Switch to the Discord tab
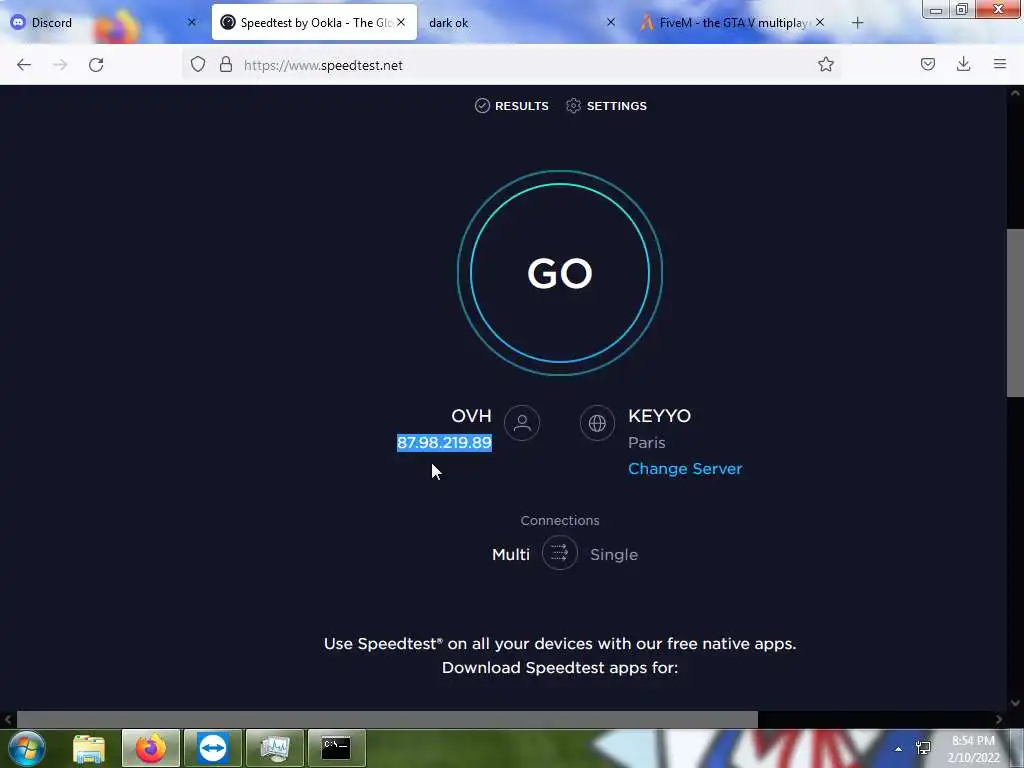 [104, 23]
